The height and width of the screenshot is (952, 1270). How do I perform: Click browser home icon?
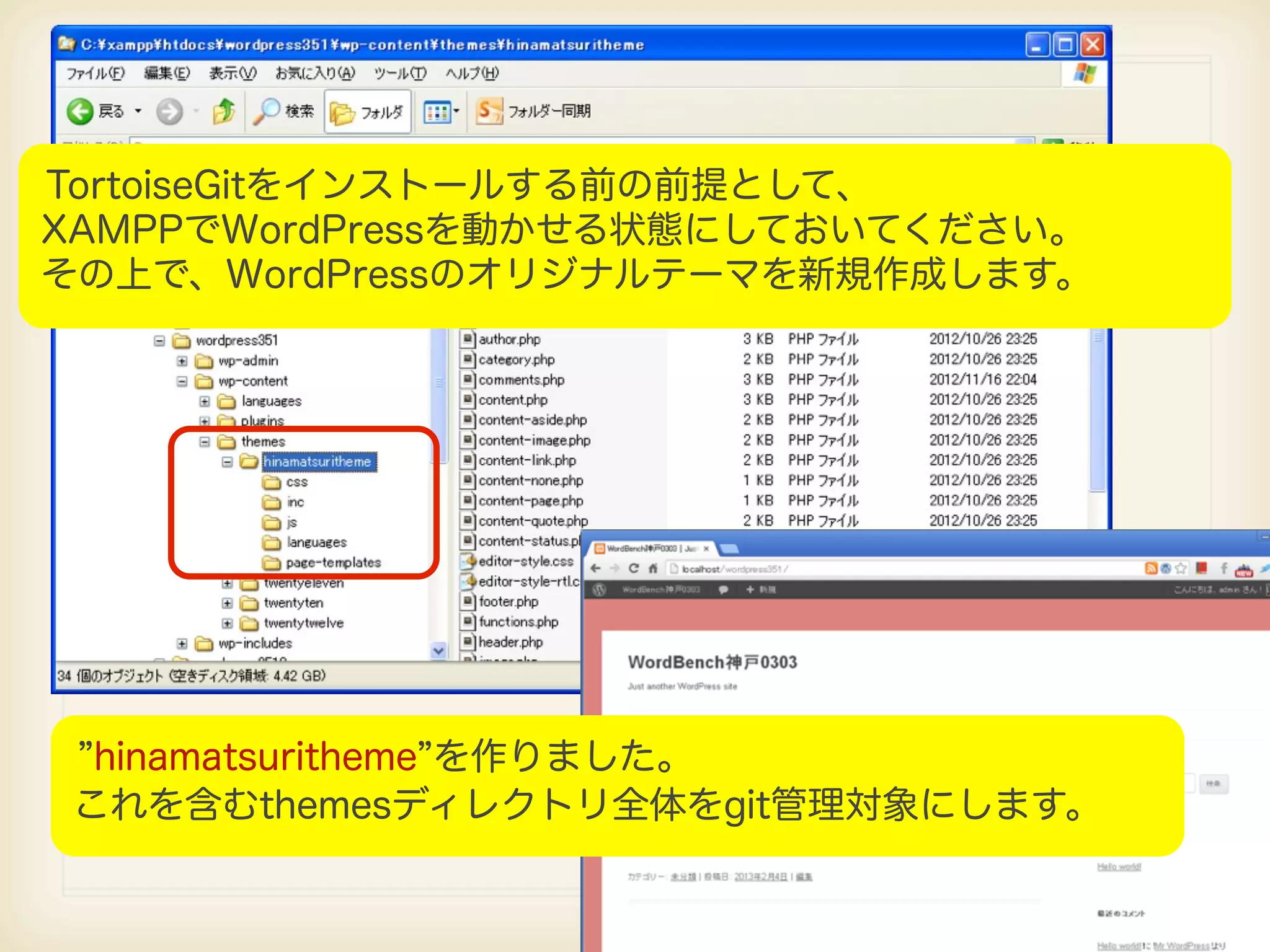(653, 568)
